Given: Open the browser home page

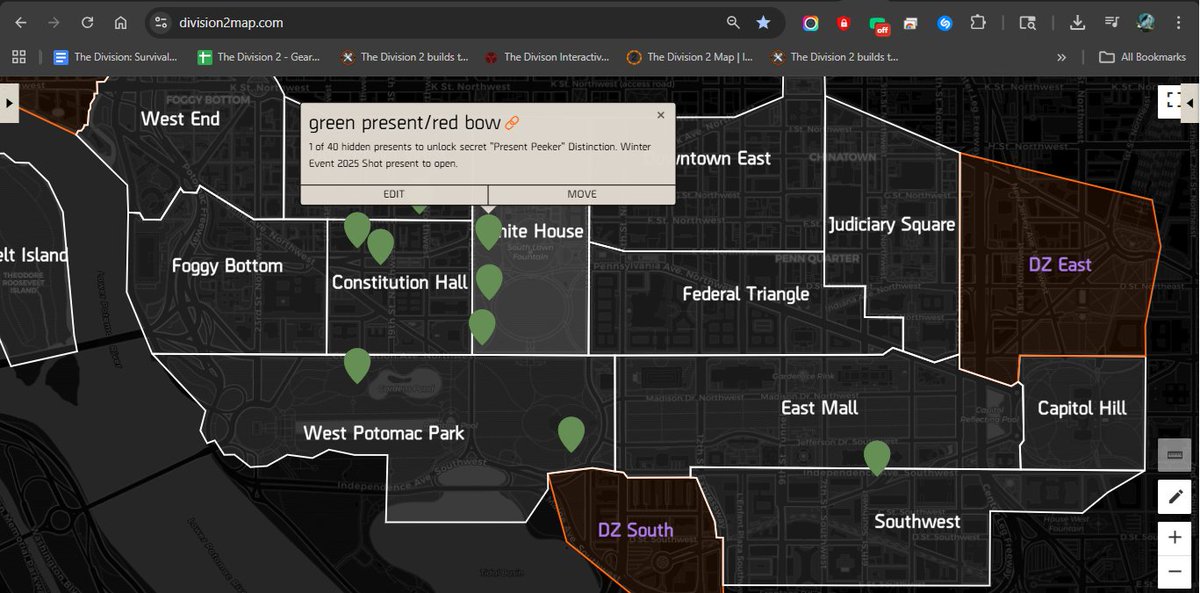Looking at the screenshot, I should pyautogui.click(x=120, y=22).
